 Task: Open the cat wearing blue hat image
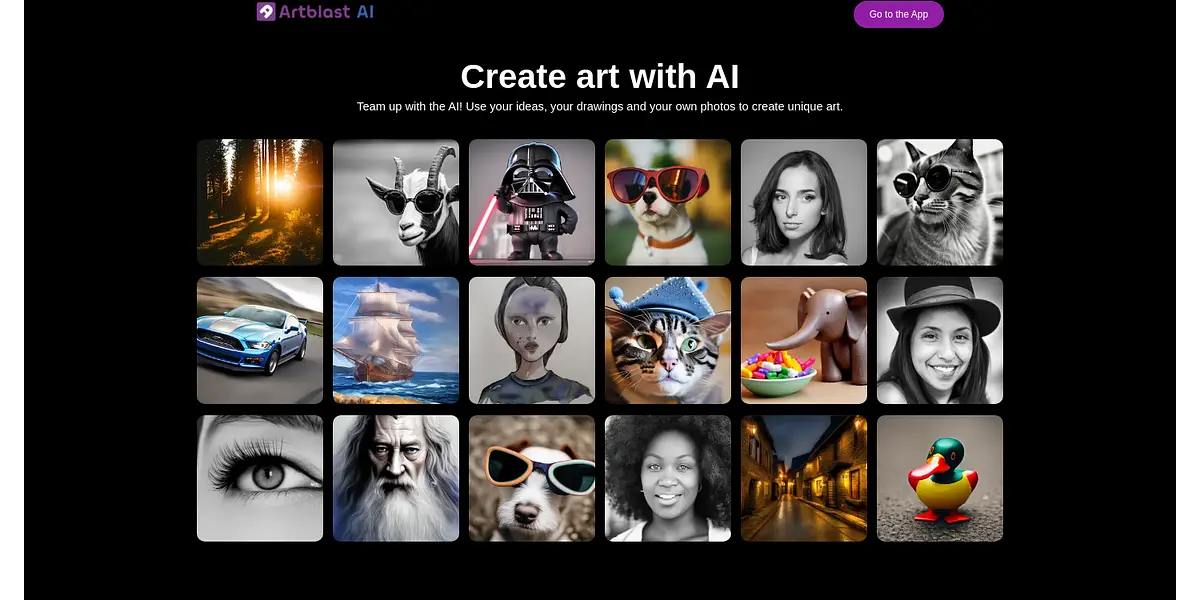668,340
